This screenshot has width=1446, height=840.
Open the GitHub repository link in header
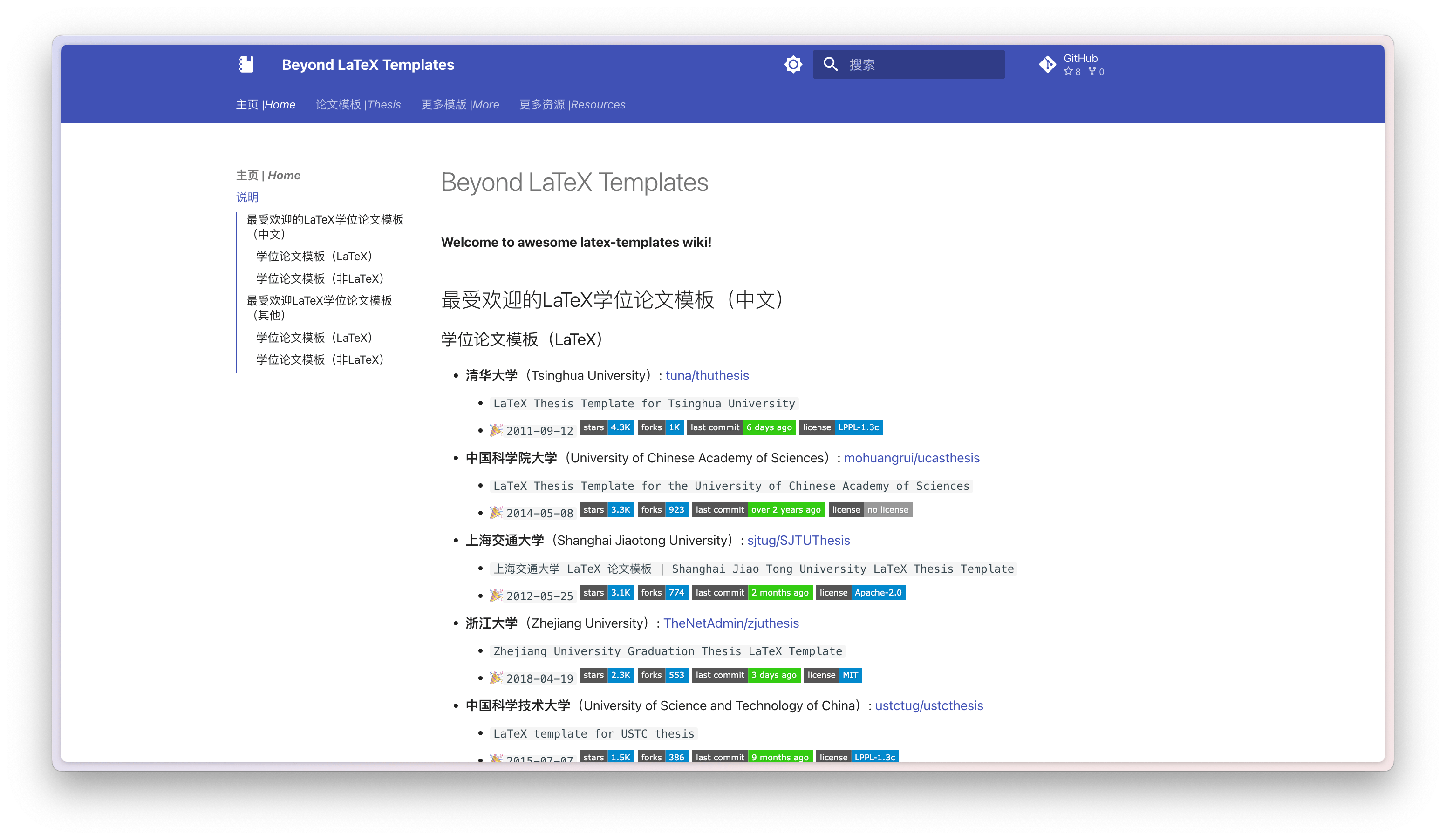(x=1071, y=64)
